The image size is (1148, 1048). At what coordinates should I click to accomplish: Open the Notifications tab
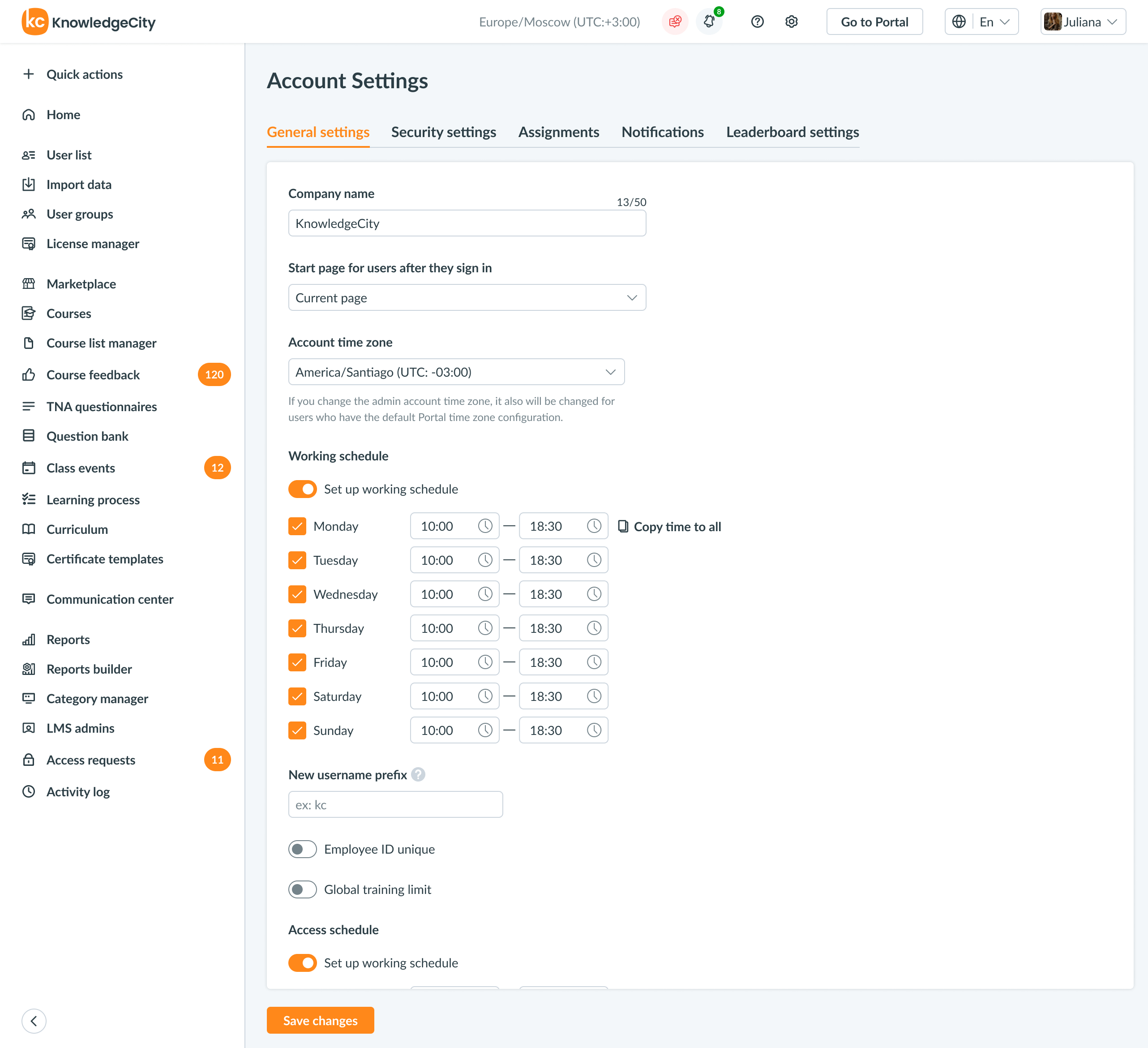[x=662, y=132]
